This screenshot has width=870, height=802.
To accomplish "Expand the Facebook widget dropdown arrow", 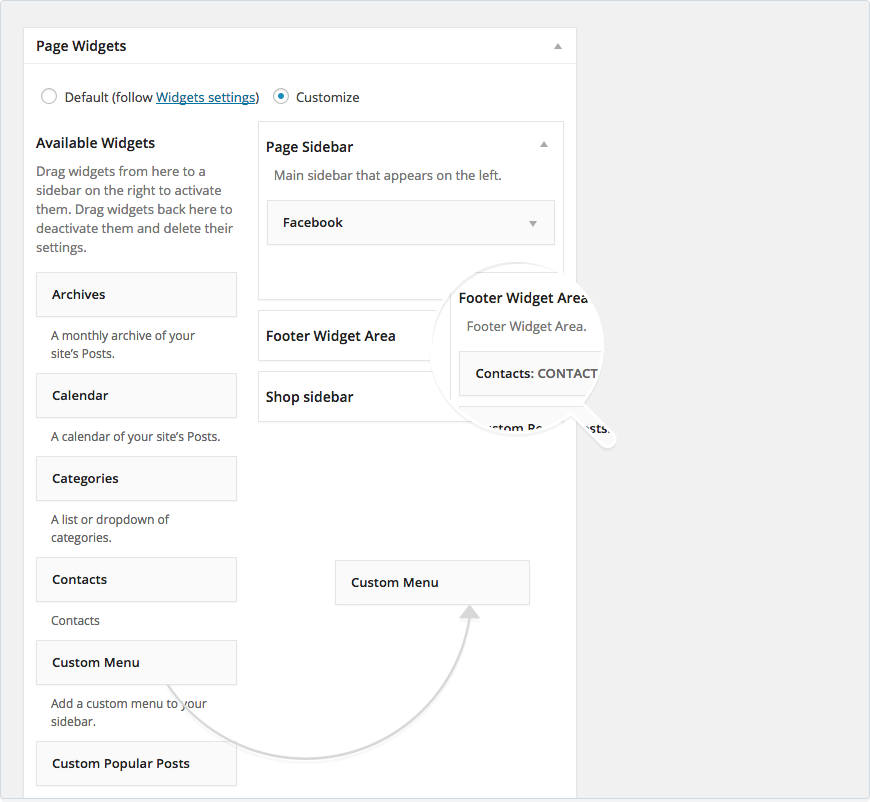I will coord(533,223).
